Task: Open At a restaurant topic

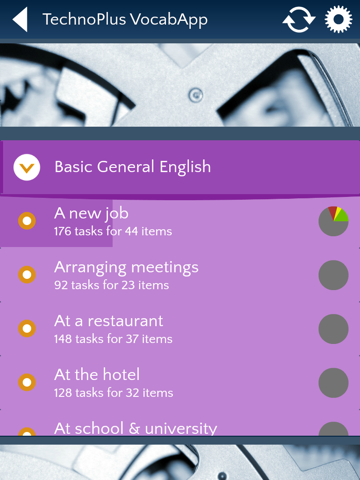Action: tap(180, 329)
